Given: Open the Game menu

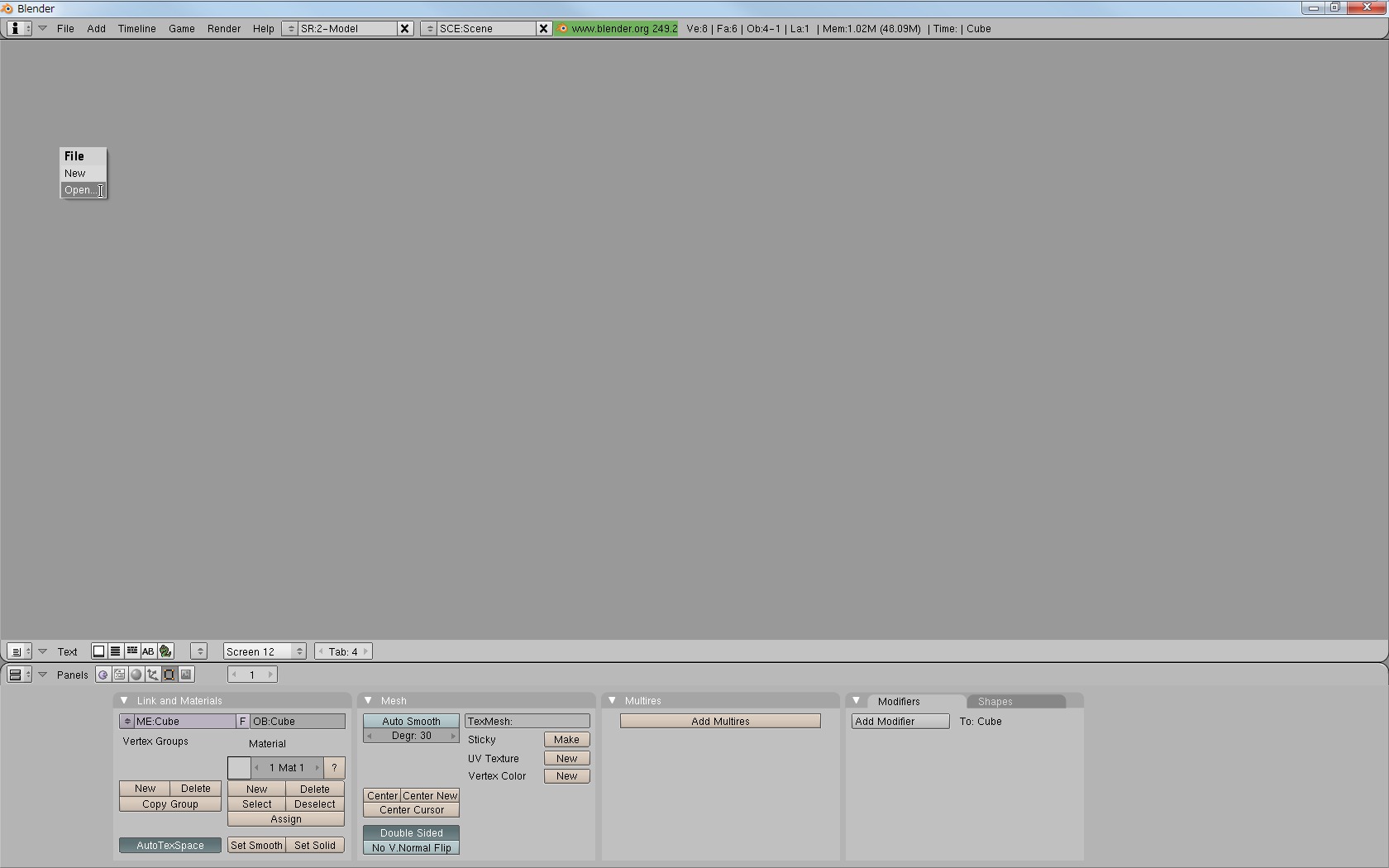Looking at the screenshot, I should pos(182,28).
